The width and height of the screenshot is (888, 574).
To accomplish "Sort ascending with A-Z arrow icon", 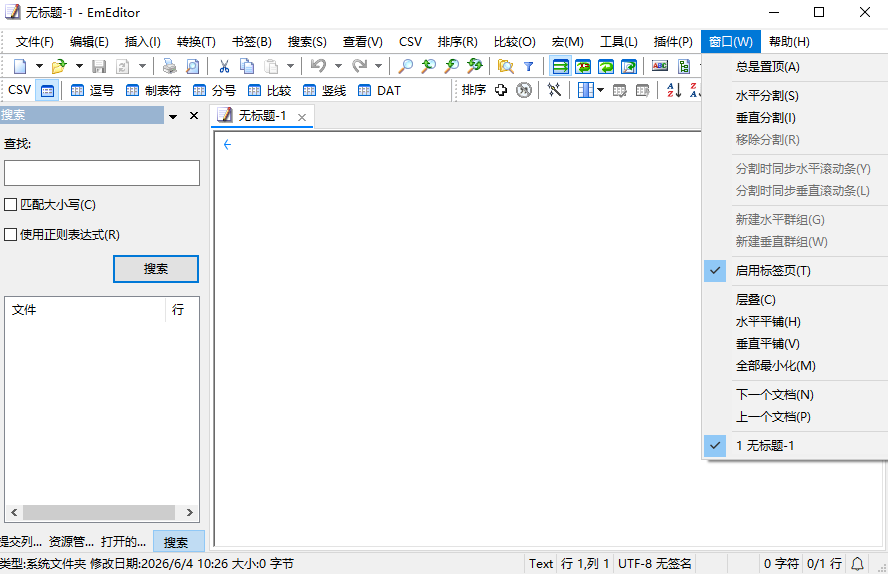I will tap(674, 90).
